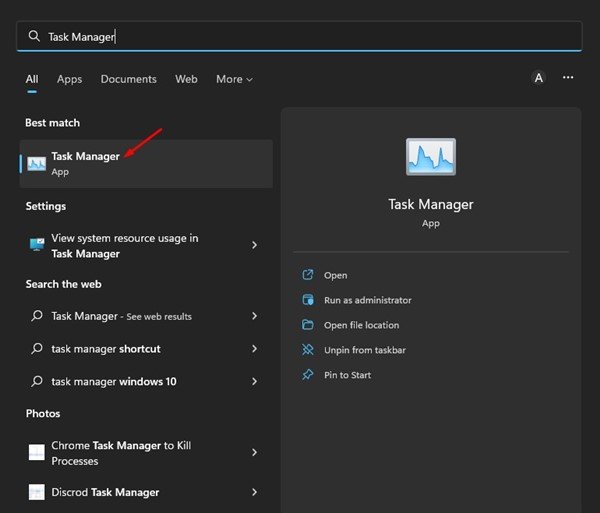Click the Settings section heading
600x513 pixels.
tap(46, 206)
